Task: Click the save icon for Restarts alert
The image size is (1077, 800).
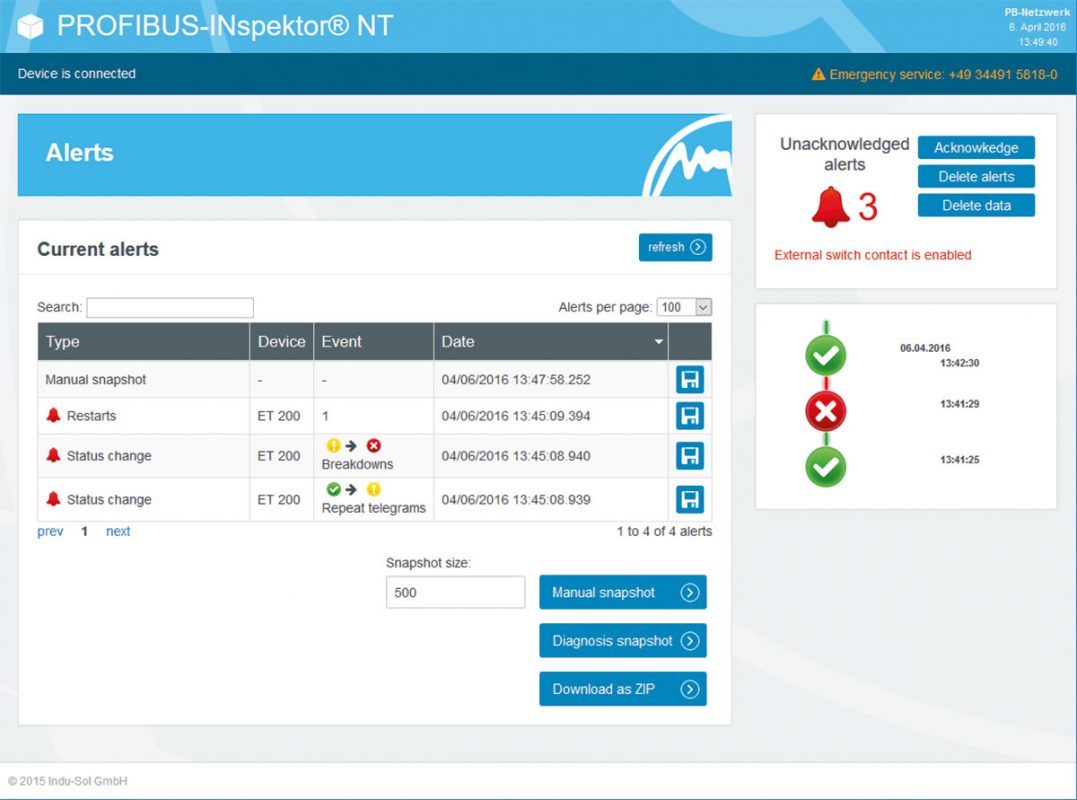Action: (690, 416)
